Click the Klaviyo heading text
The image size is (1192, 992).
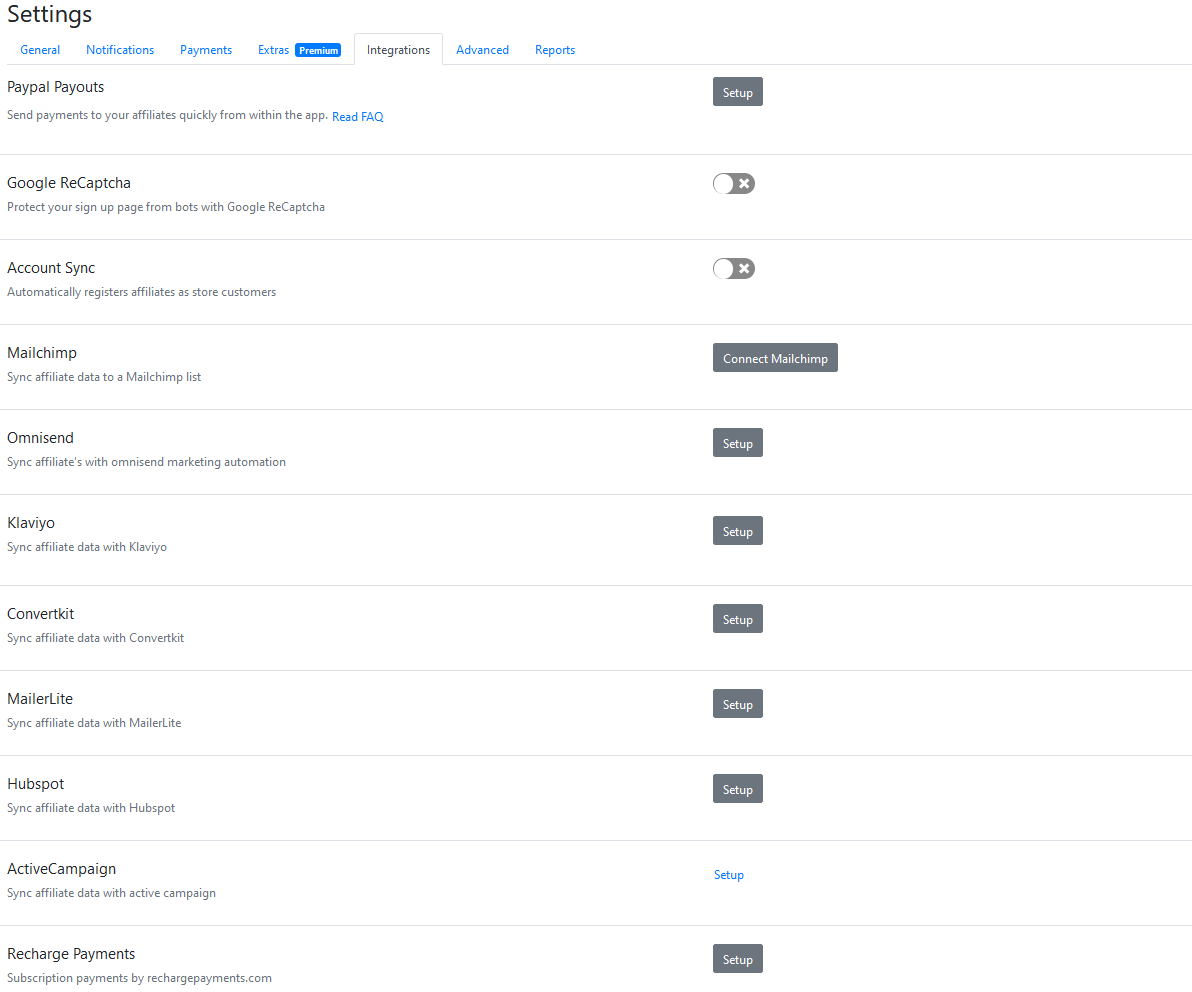click(x=30, y=523)
